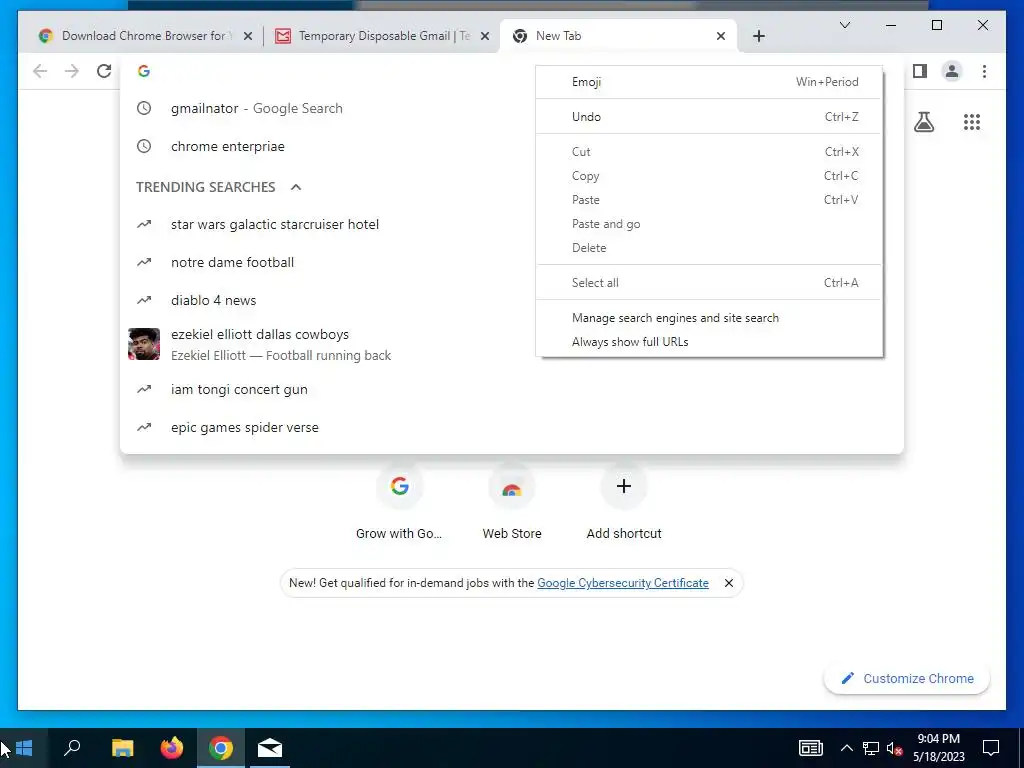Open Chrome's three-dot menu
Screen dimensions: 1024x768
[984, 71]
